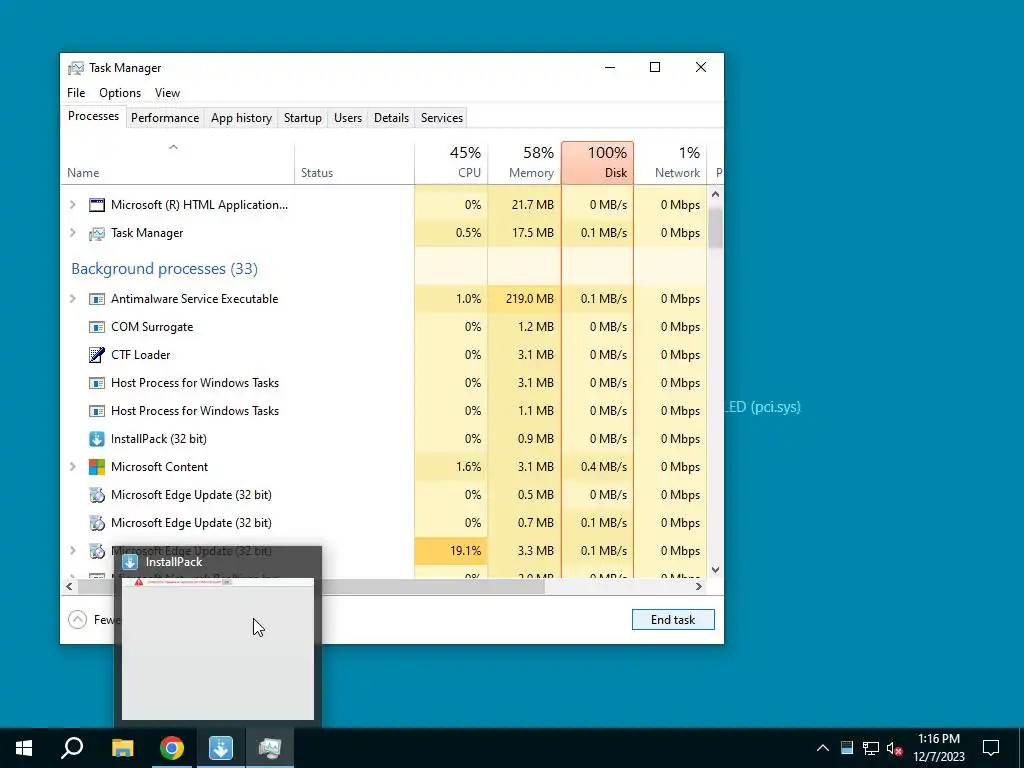Click the network status tray icon
The width and height of the screenshot is (1024, 768).
point(871,748)
